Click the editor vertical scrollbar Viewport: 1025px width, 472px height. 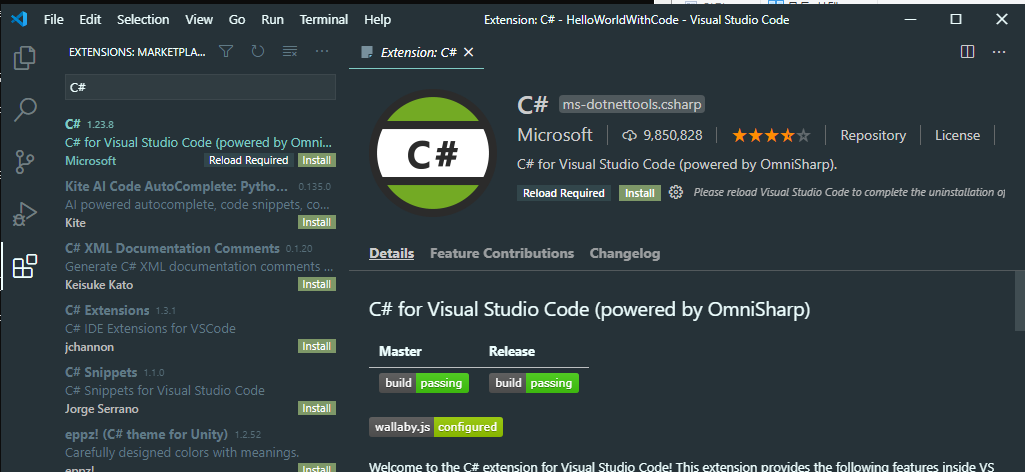pos(1020,301)
